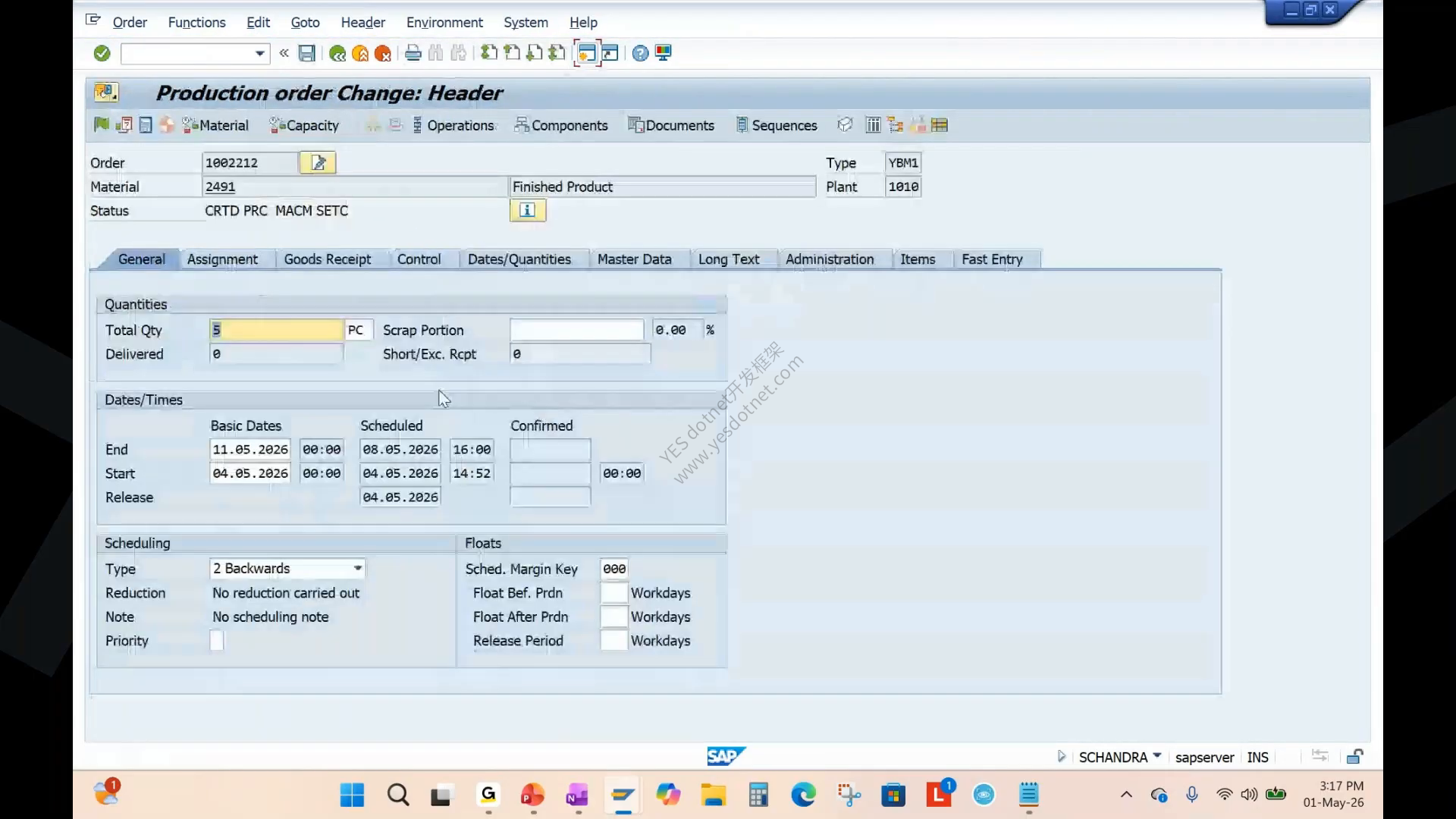Image resolution: width=1456 pixels, height=819 pixels.
Task: Open the Dates/Quantities tab
Action: [x=519, y=259]
